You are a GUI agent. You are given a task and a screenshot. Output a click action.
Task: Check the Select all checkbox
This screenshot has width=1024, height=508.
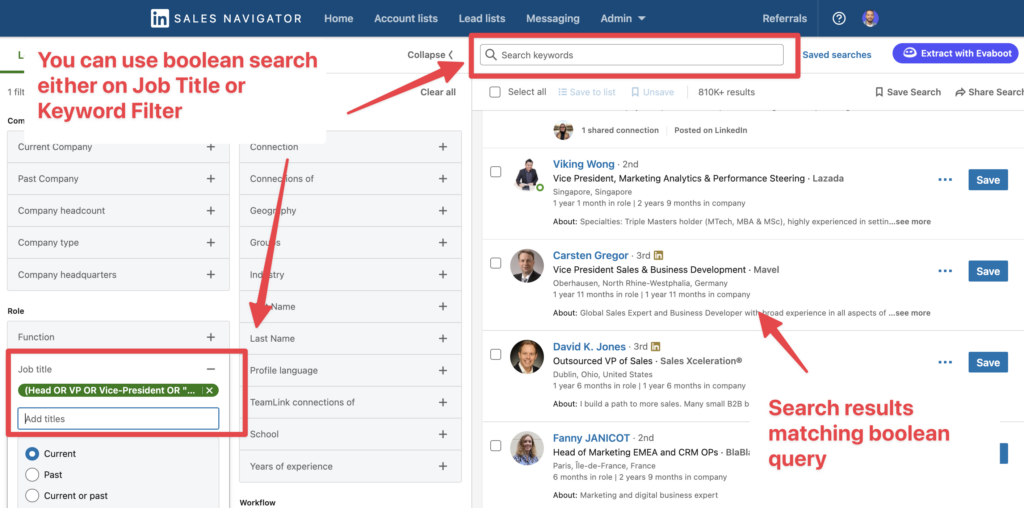[x=496, y=92]
